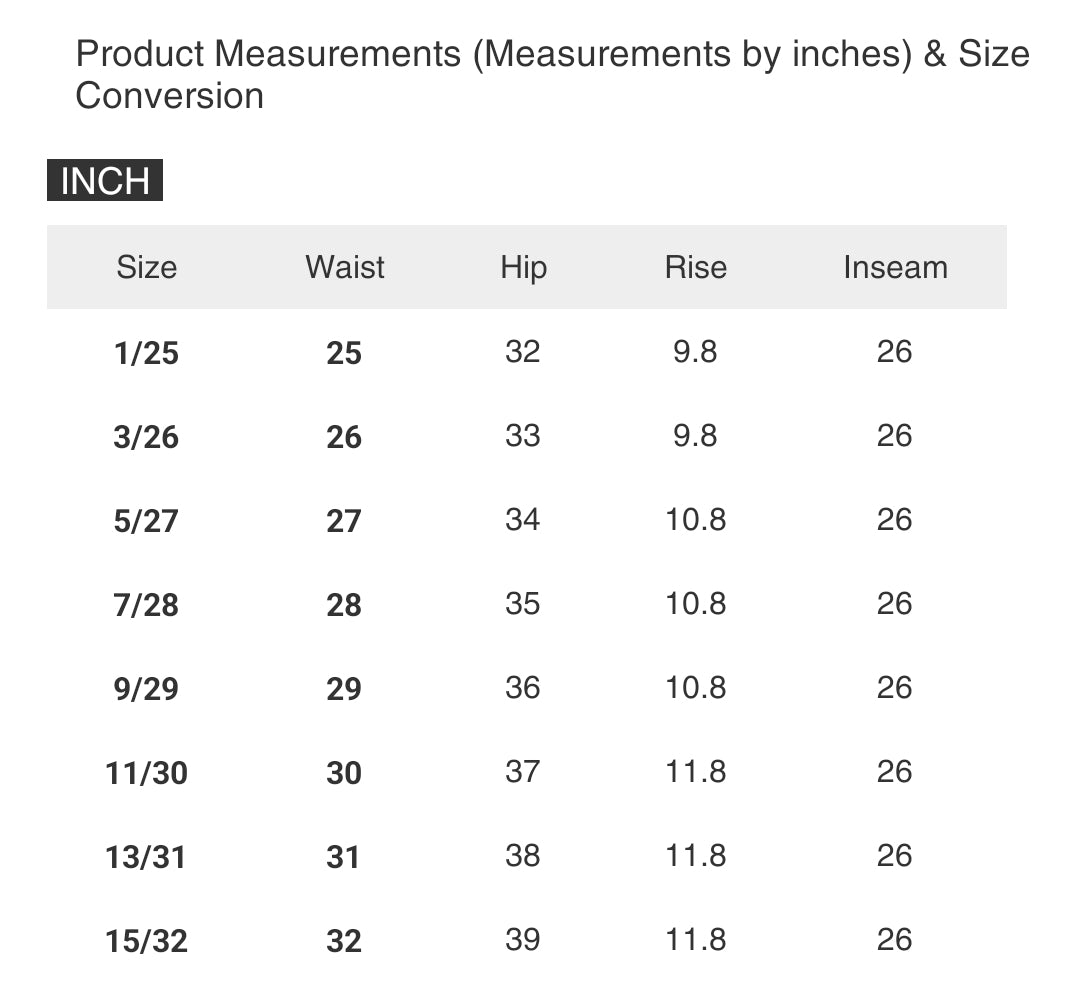Click hip value 36 in the 9/29 row

(522, 688)
